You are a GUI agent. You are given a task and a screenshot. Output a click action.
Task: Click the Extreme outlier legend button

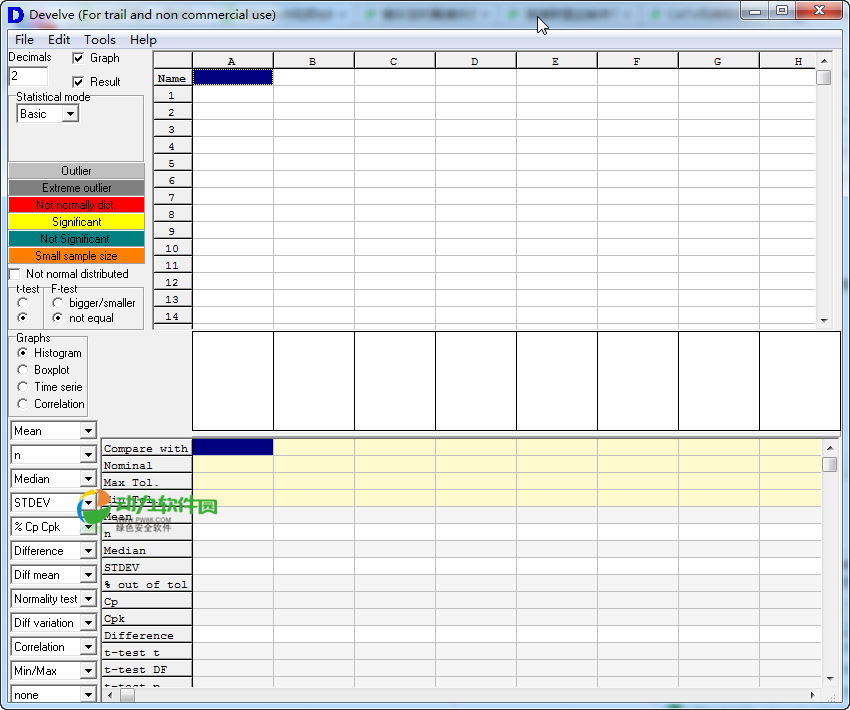click(76, 188)
